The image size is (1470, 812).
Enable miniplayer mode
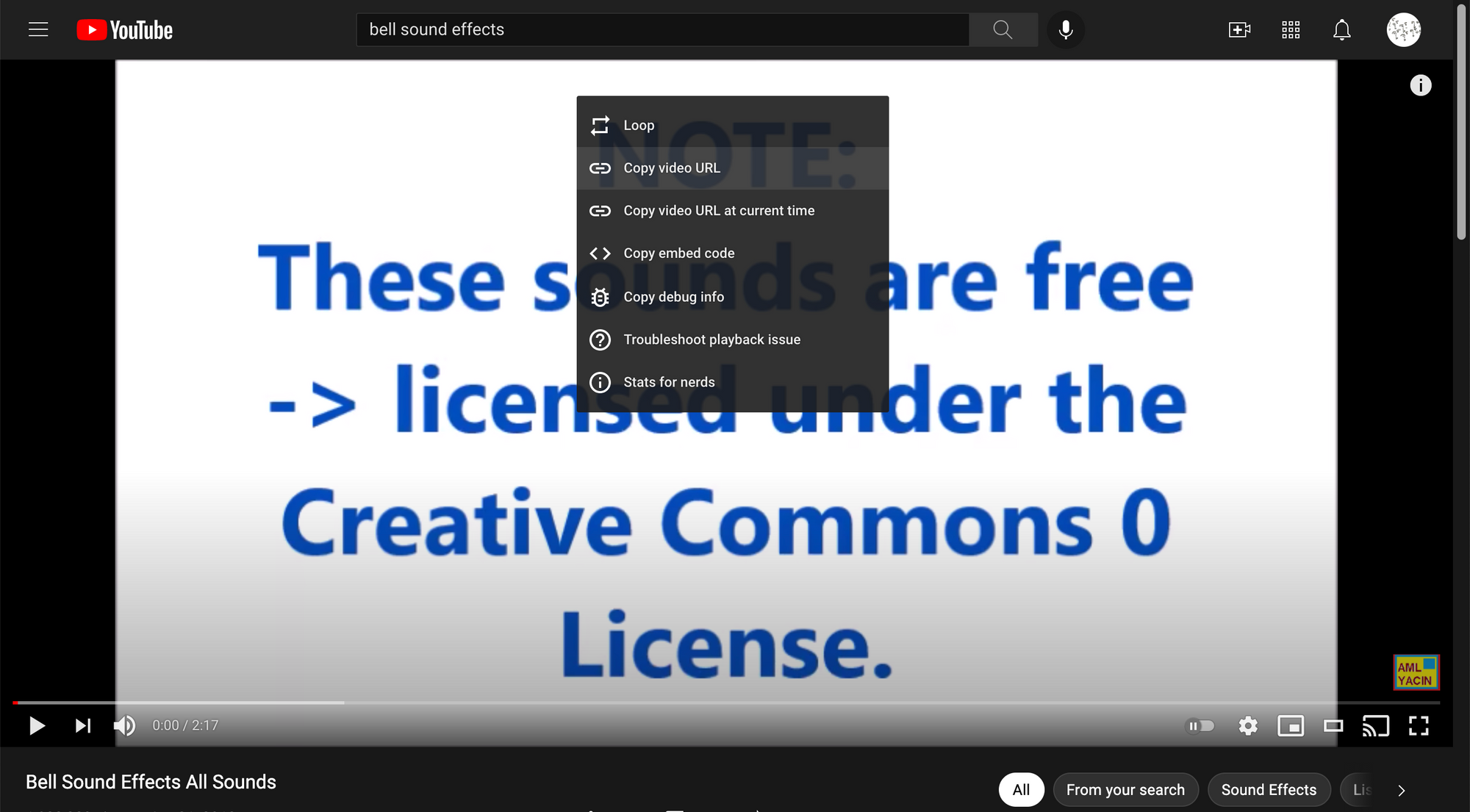[x=1291, y=726]
